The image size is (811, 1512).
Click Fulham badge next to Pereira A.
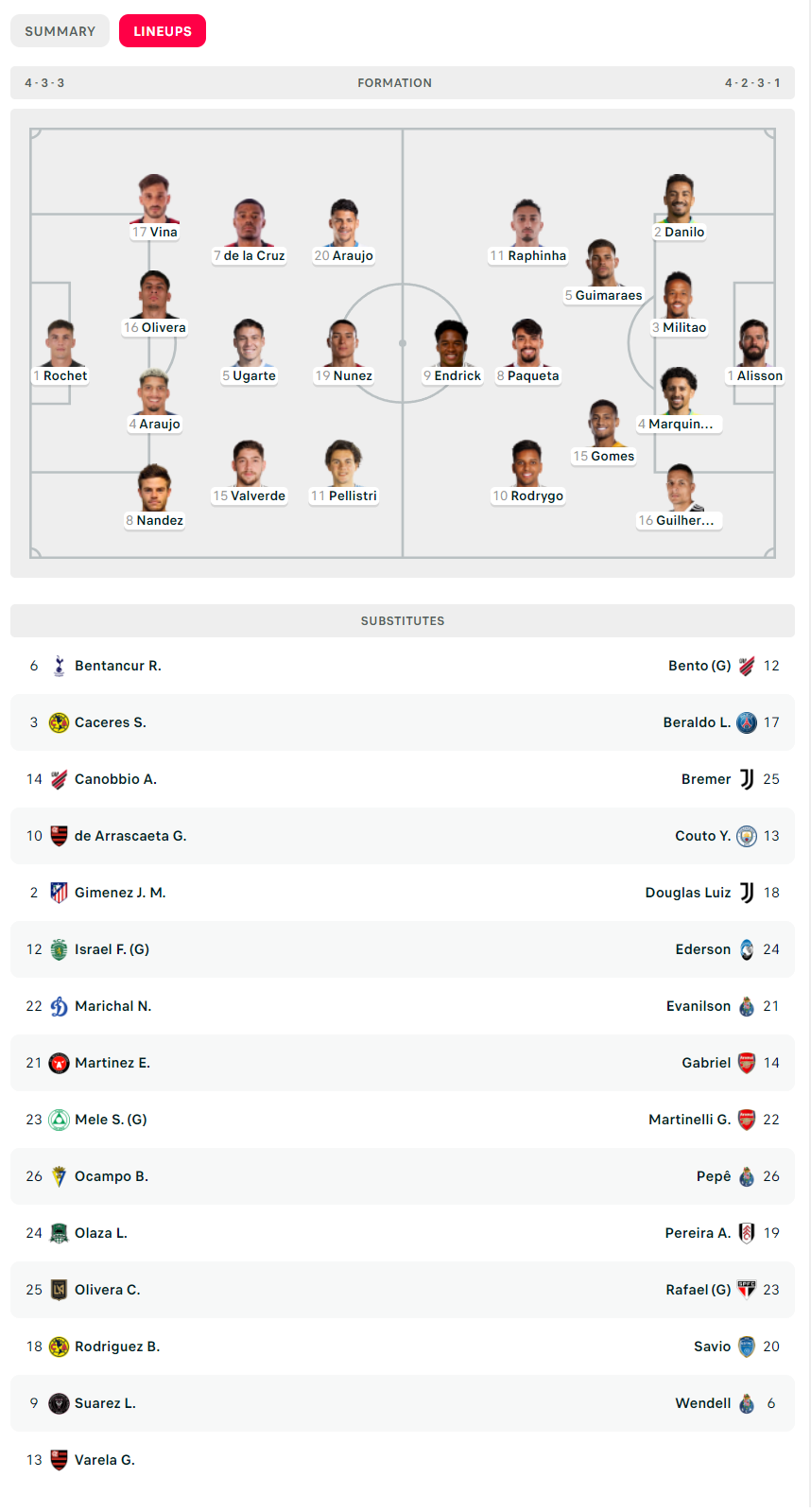tap(747, 1233)
